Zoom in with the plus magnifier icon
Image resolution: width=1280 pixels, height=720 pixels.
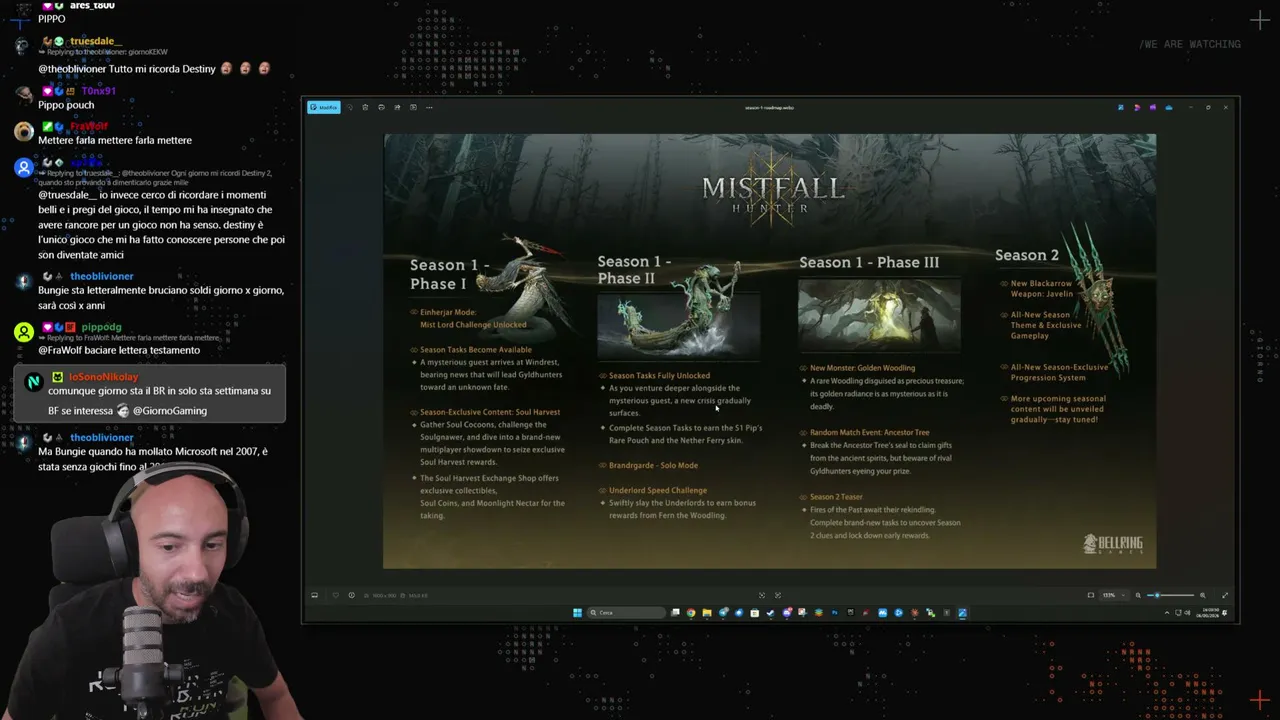1203,595
